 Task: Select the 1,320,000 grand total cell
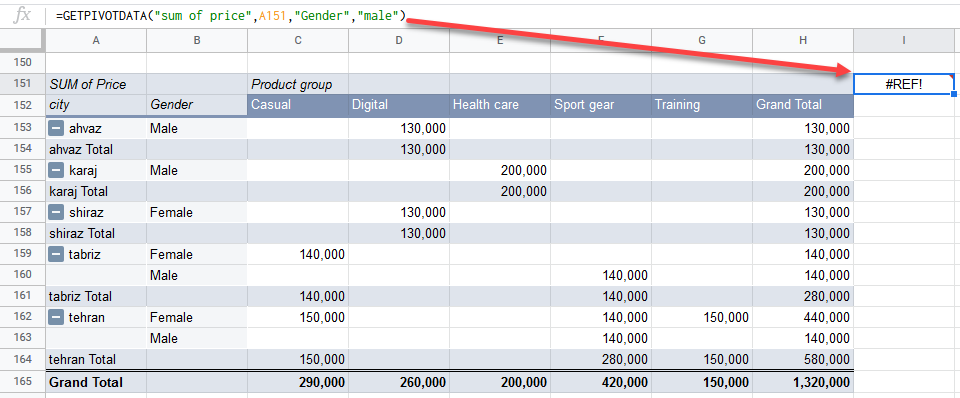coord(803,382)
